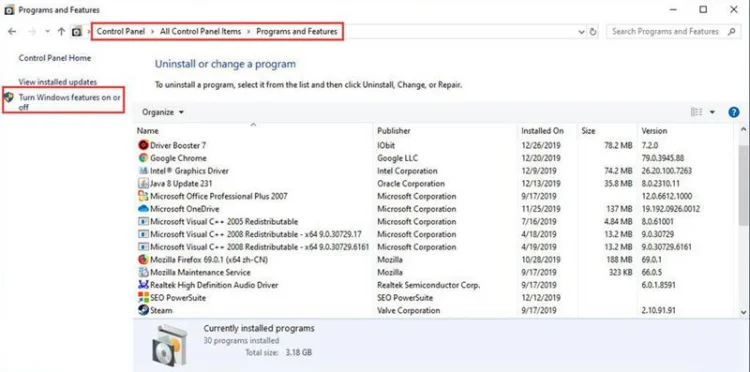Click the Google LLC publisher cell
Viewport: 750px width, 372px height.
point(397,158)
